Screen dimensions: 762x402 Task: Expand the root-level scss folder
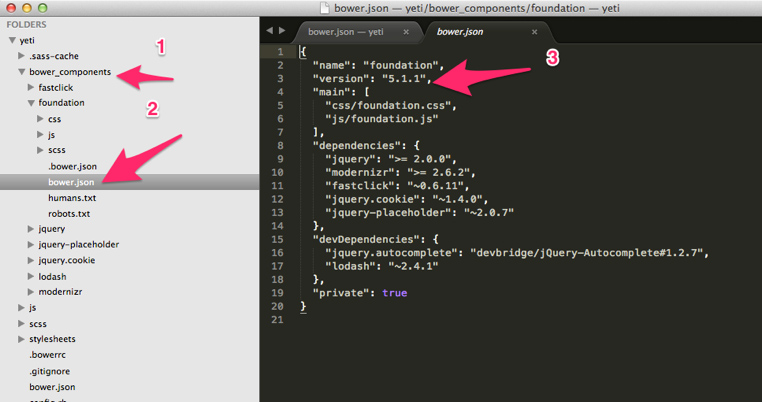coord(21,323)
